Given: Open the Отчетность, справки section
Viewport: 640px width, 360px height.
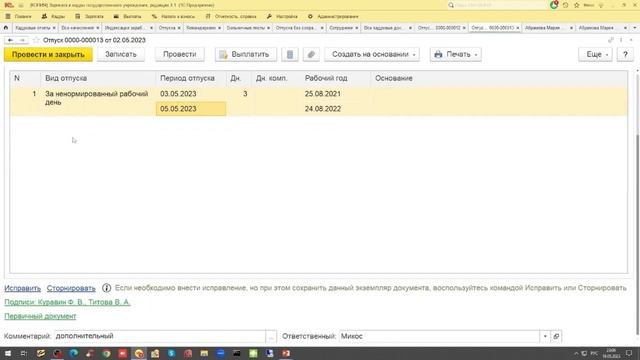Looking at the screenshot, I should pyautogui.click(x=231, y=16).
